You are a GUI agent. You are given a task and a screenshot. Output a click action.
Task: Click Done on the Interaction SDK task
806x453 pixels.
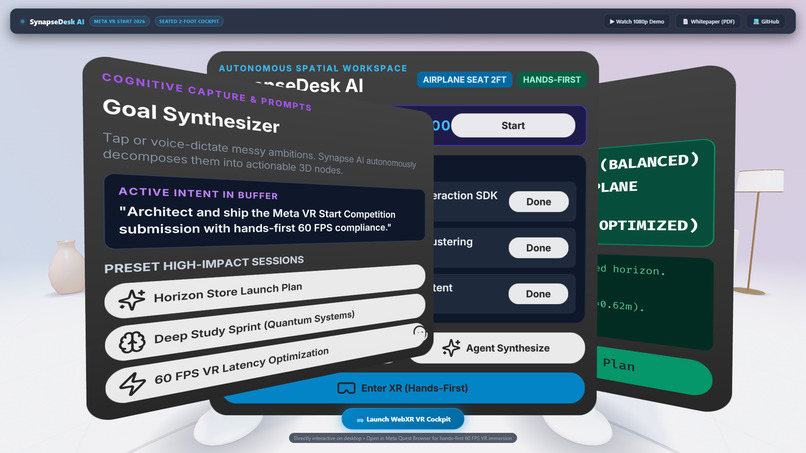(x=539, y=202)
